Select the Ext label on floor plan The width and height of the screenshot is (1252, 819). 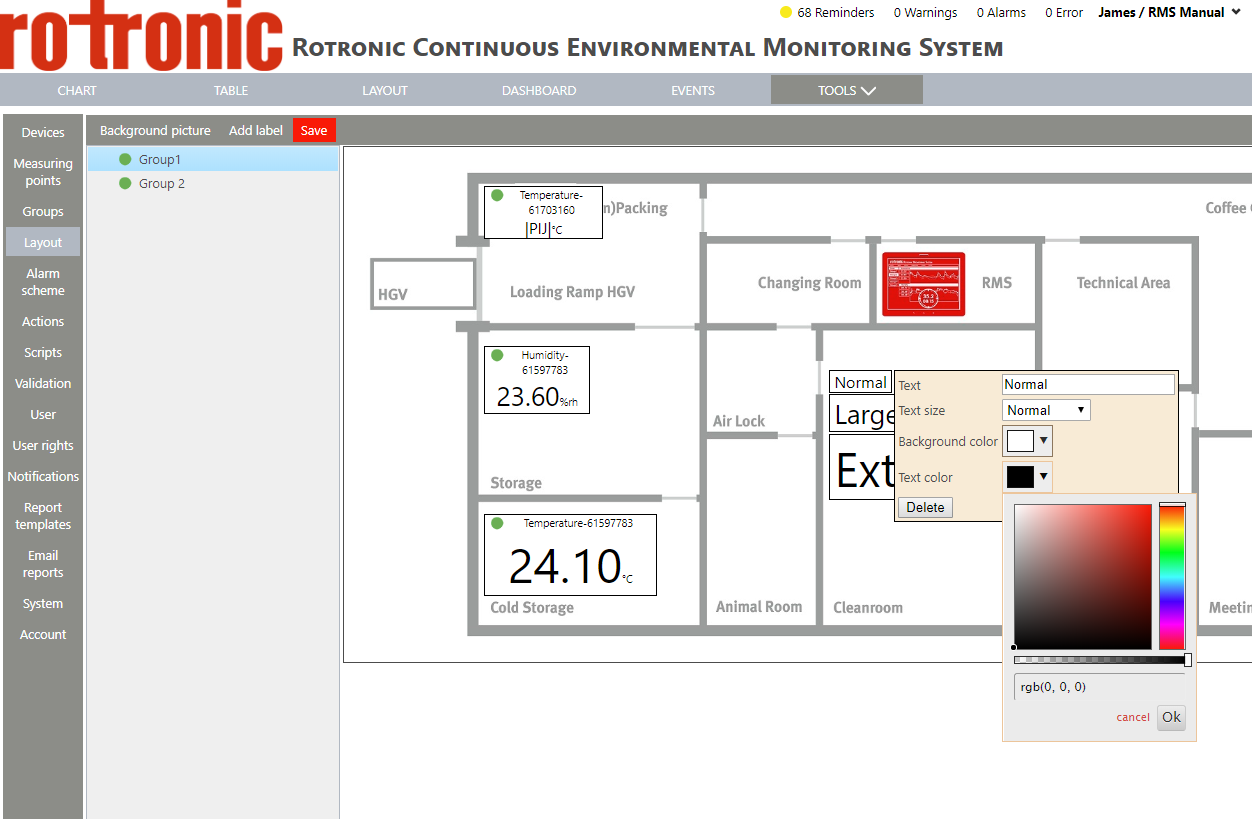point(864,469)
